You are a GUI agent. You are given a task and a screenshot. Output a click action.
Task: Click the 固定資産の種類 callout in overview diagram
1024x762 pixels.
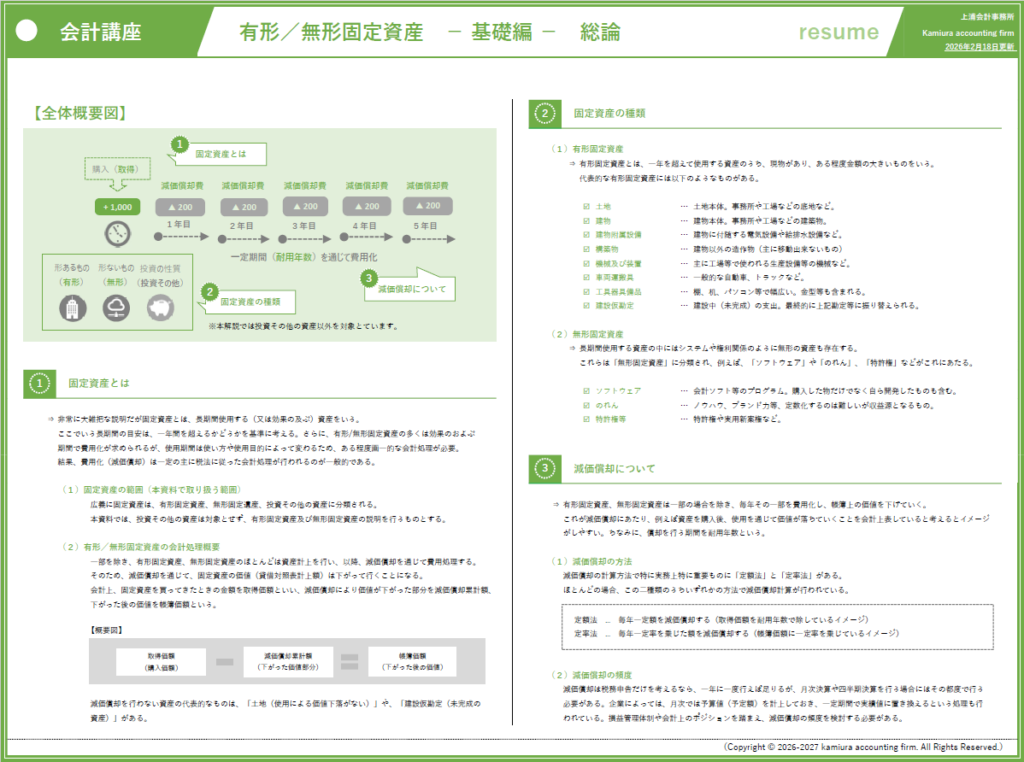click(251, 300)
